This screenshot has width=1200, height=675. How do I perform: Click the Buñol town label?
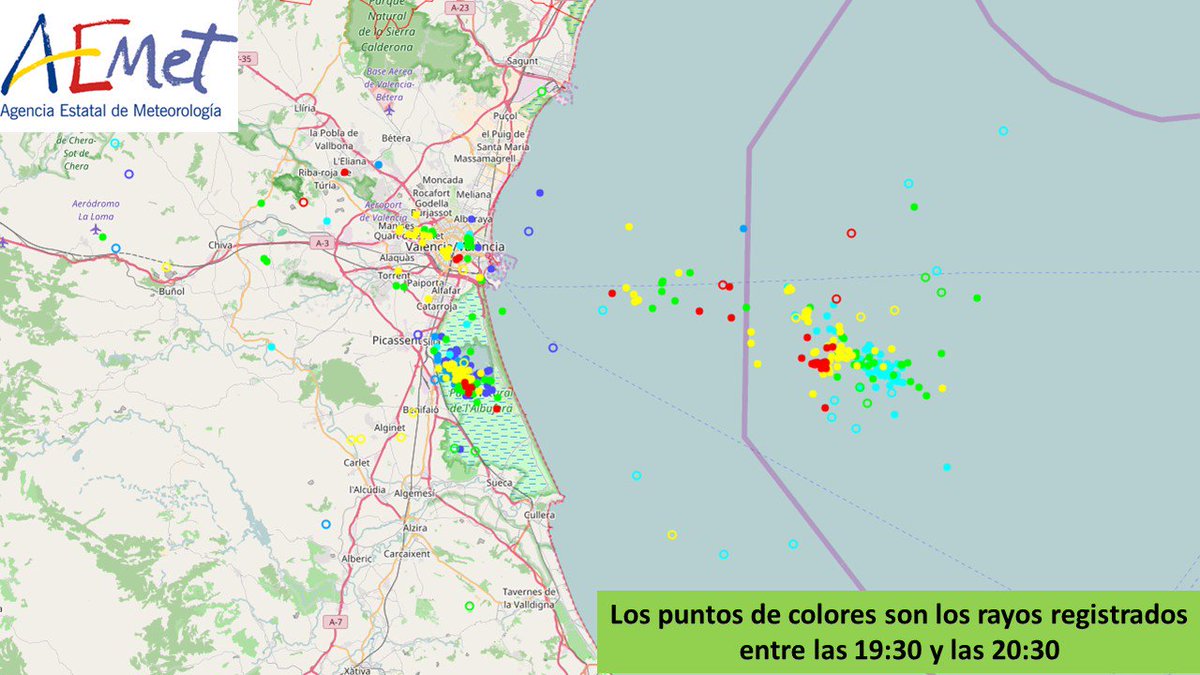tap(172, 291)
